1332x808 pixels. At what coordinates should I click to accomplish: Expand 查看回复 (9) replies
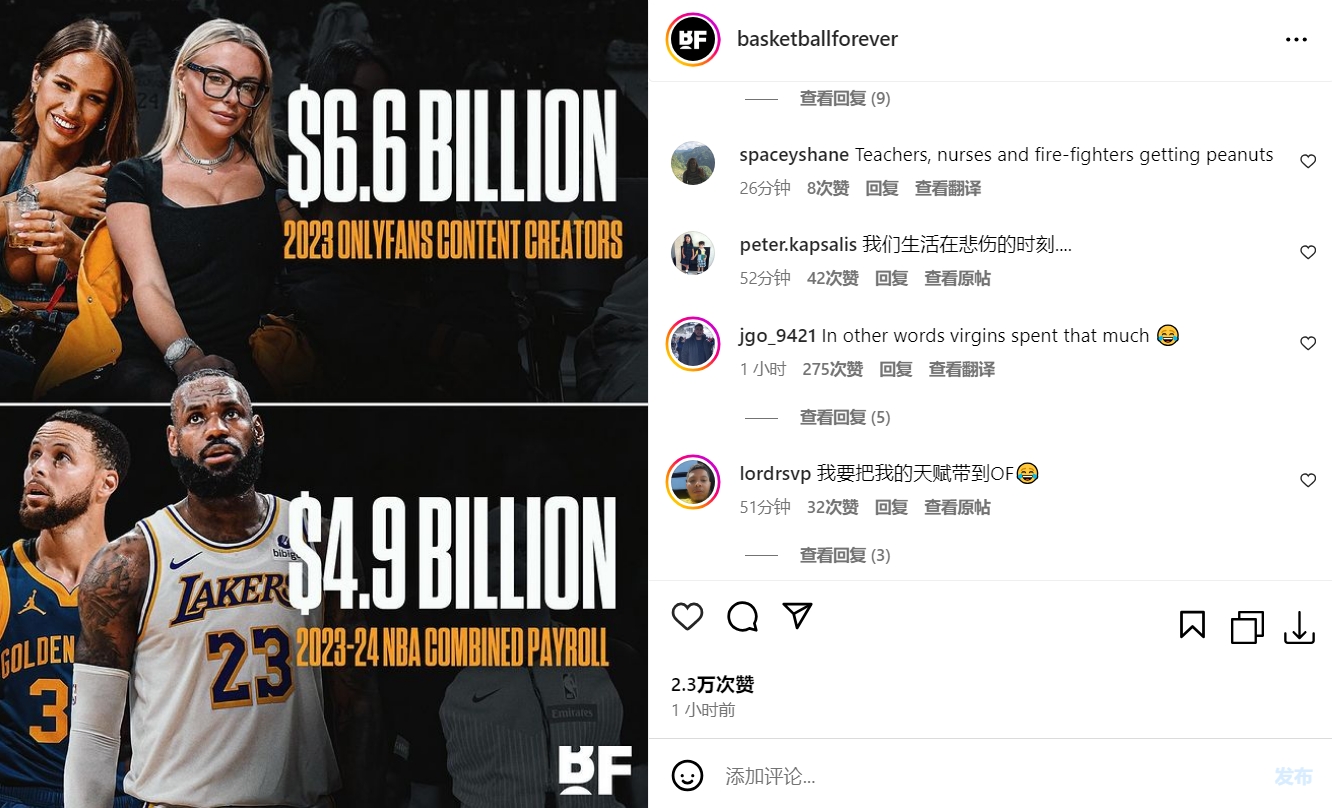pyautogui.click(x=845, y=98)
